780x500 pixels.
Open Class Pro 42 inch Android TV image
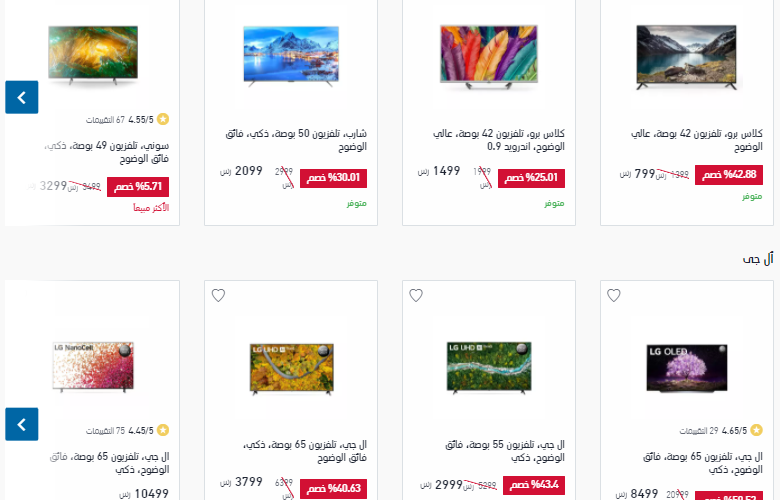(489, 57)
